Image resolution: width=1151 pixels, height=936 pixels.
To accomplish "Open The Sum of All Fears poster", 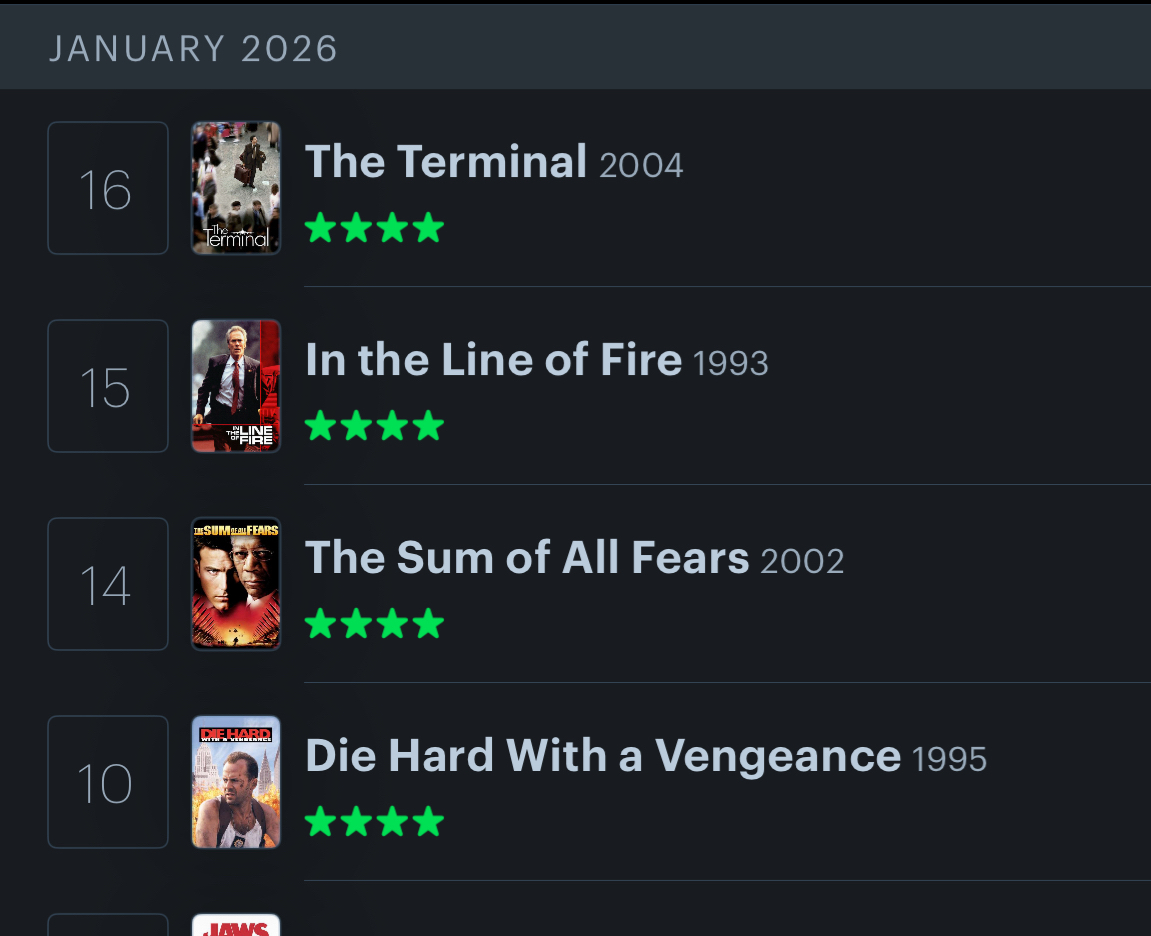I will [236, 584].
